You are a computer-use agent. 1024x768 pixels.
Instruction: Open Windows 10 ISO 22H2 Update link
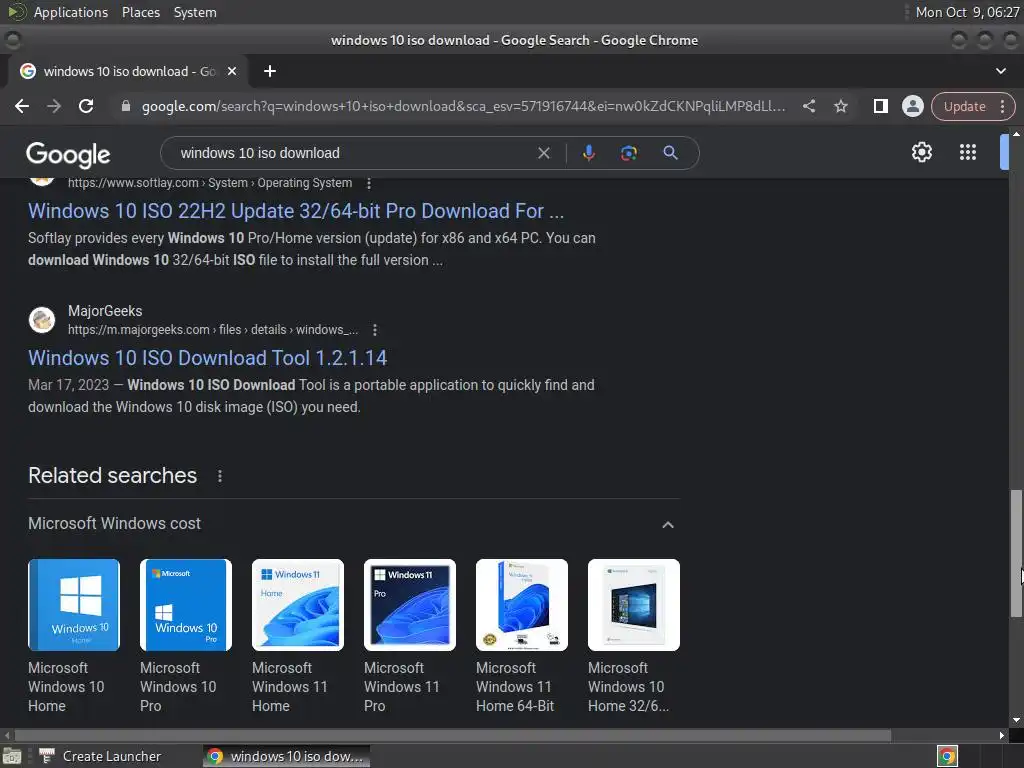tap(296, 211)
